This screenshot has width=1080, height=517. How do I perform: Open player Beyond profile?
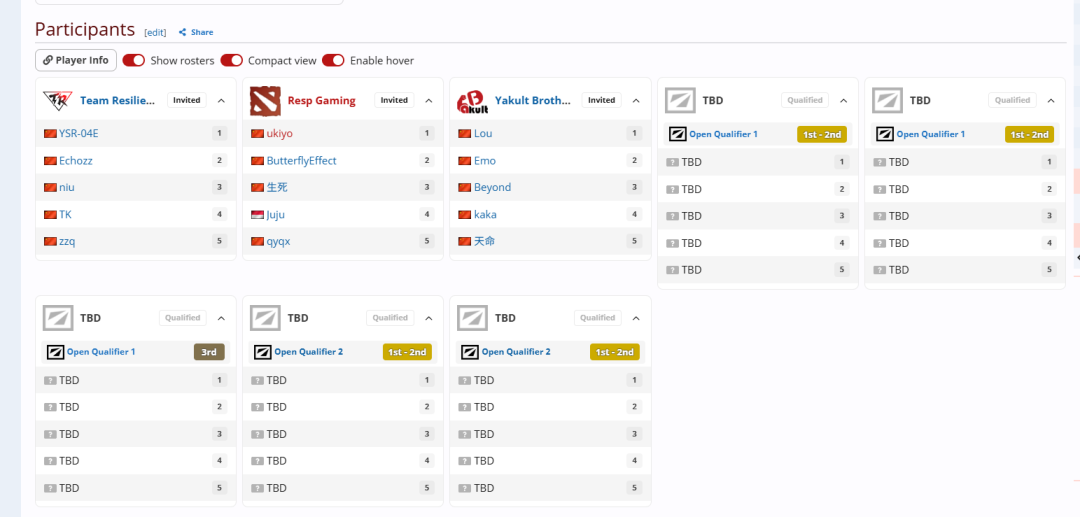point(492,187)
